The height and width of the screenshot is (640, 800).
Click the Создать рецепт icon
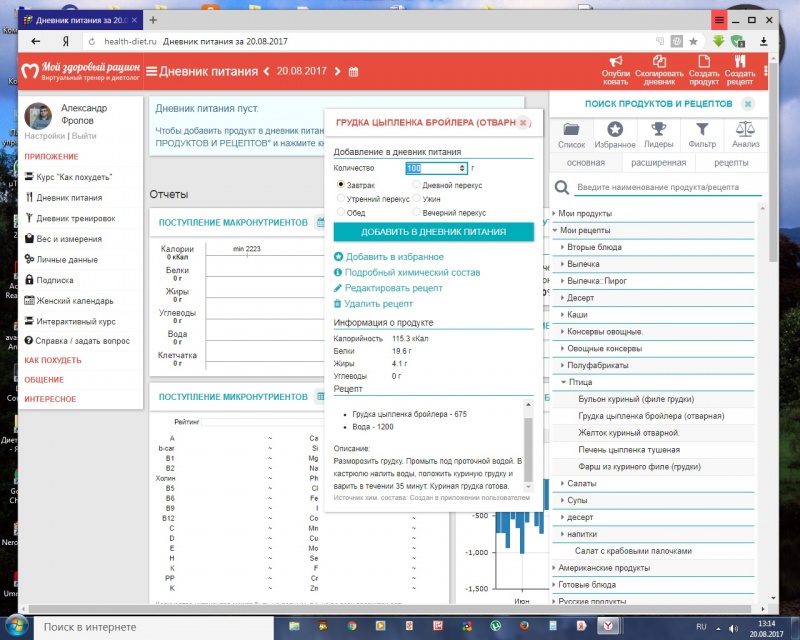(x=740, y=62)
